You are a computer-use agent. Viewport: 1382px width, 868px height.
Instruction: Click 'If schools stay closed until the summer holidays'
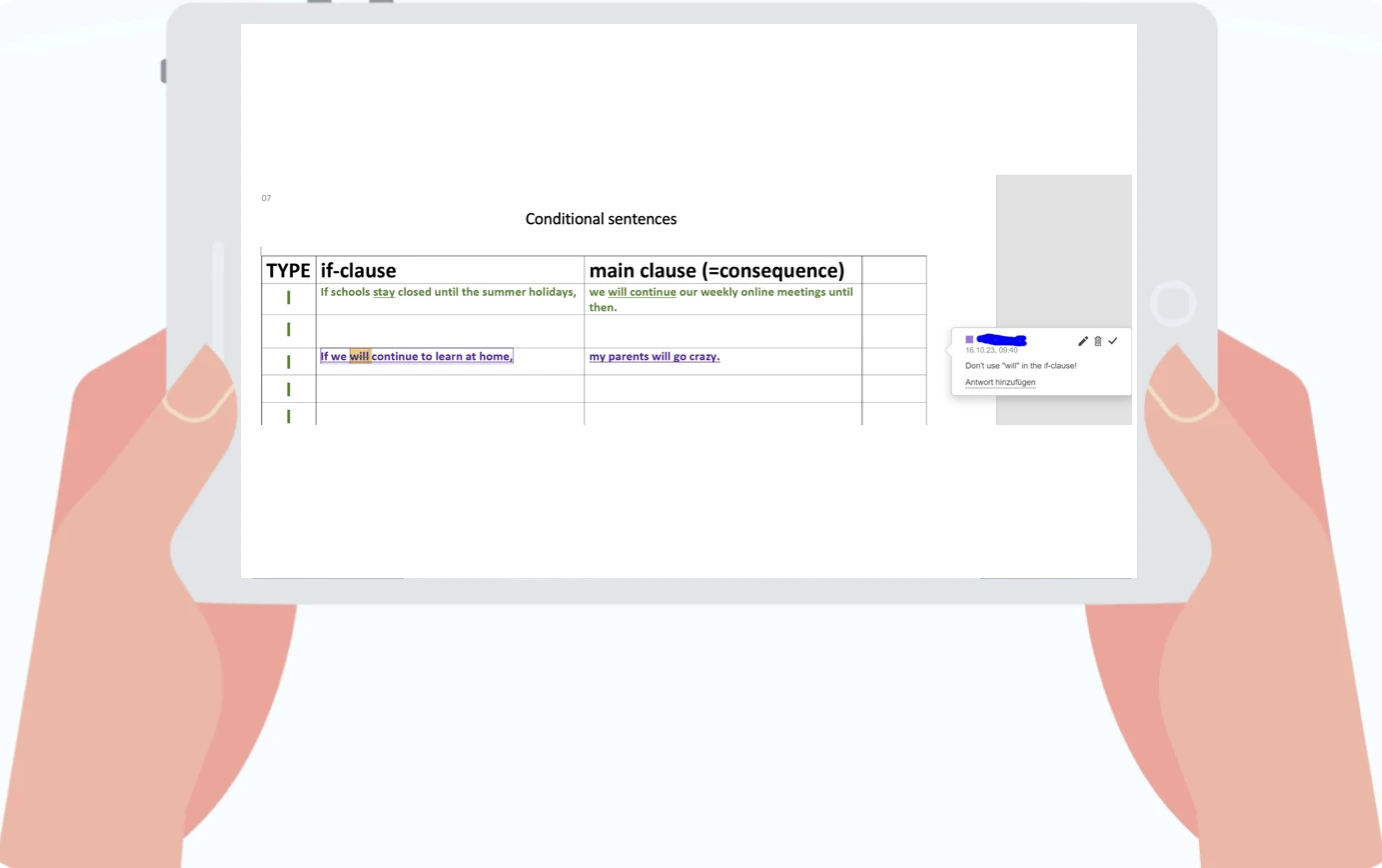[447, 292]
